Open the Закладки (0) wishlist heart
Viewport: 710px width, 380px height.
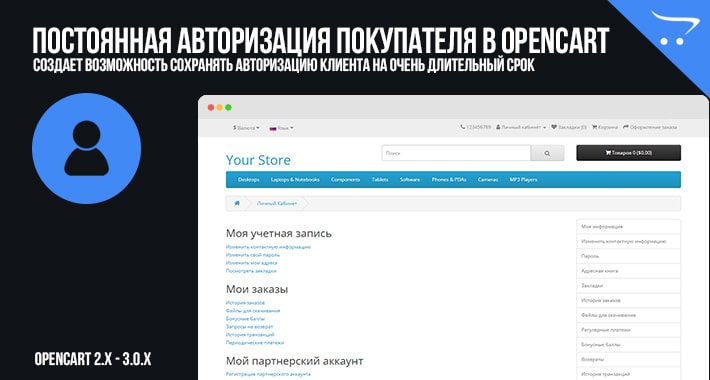point(569,127)
